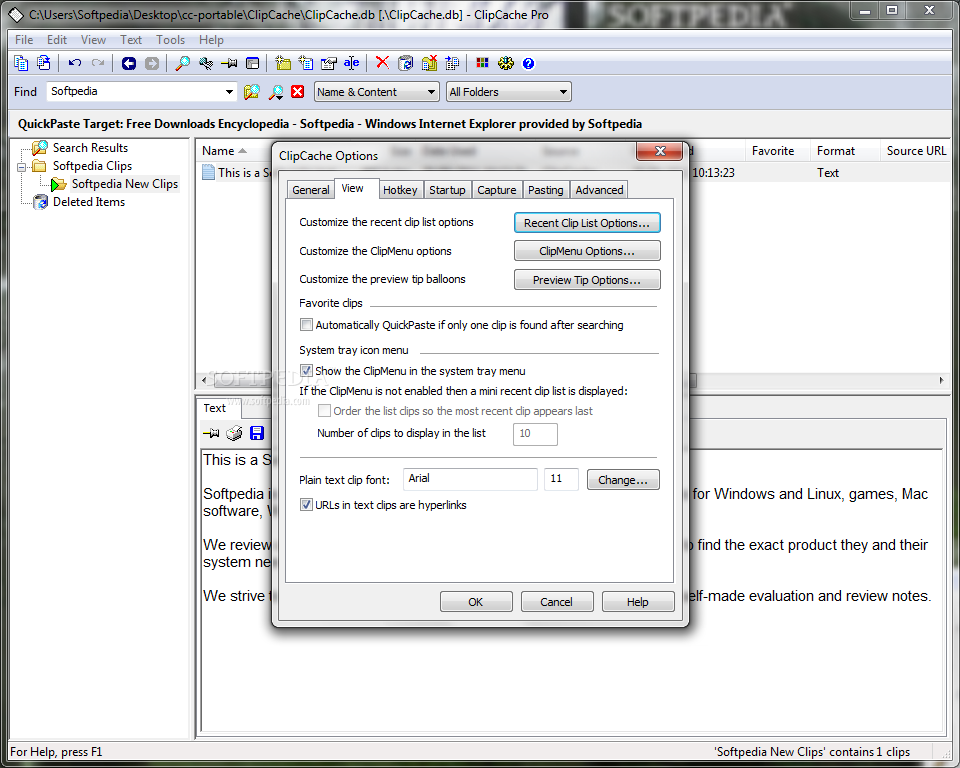The height and width of the screenshot is (768, 960).
Task: Select Softpedia New Clips folder in tree
Action: [125, 184]
